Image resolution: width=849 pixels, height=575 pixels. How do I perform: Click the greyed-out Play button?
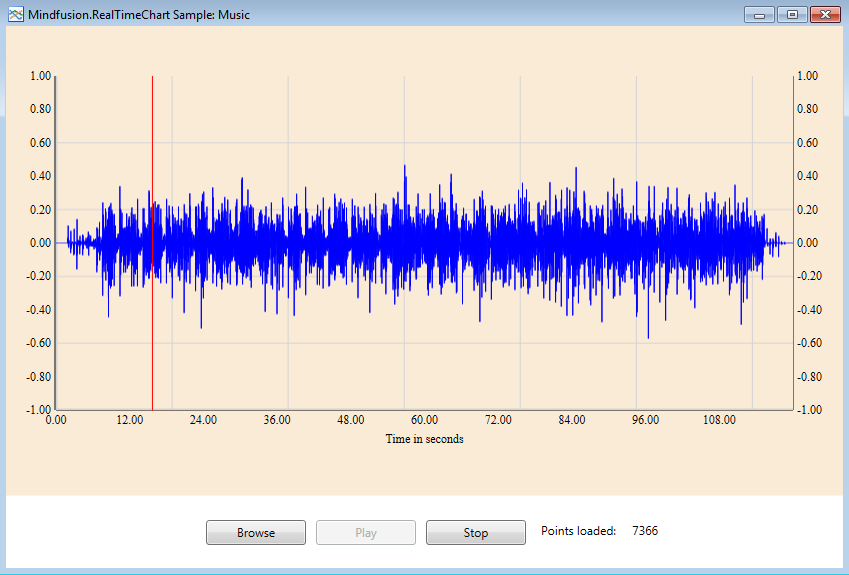(366, 533)
